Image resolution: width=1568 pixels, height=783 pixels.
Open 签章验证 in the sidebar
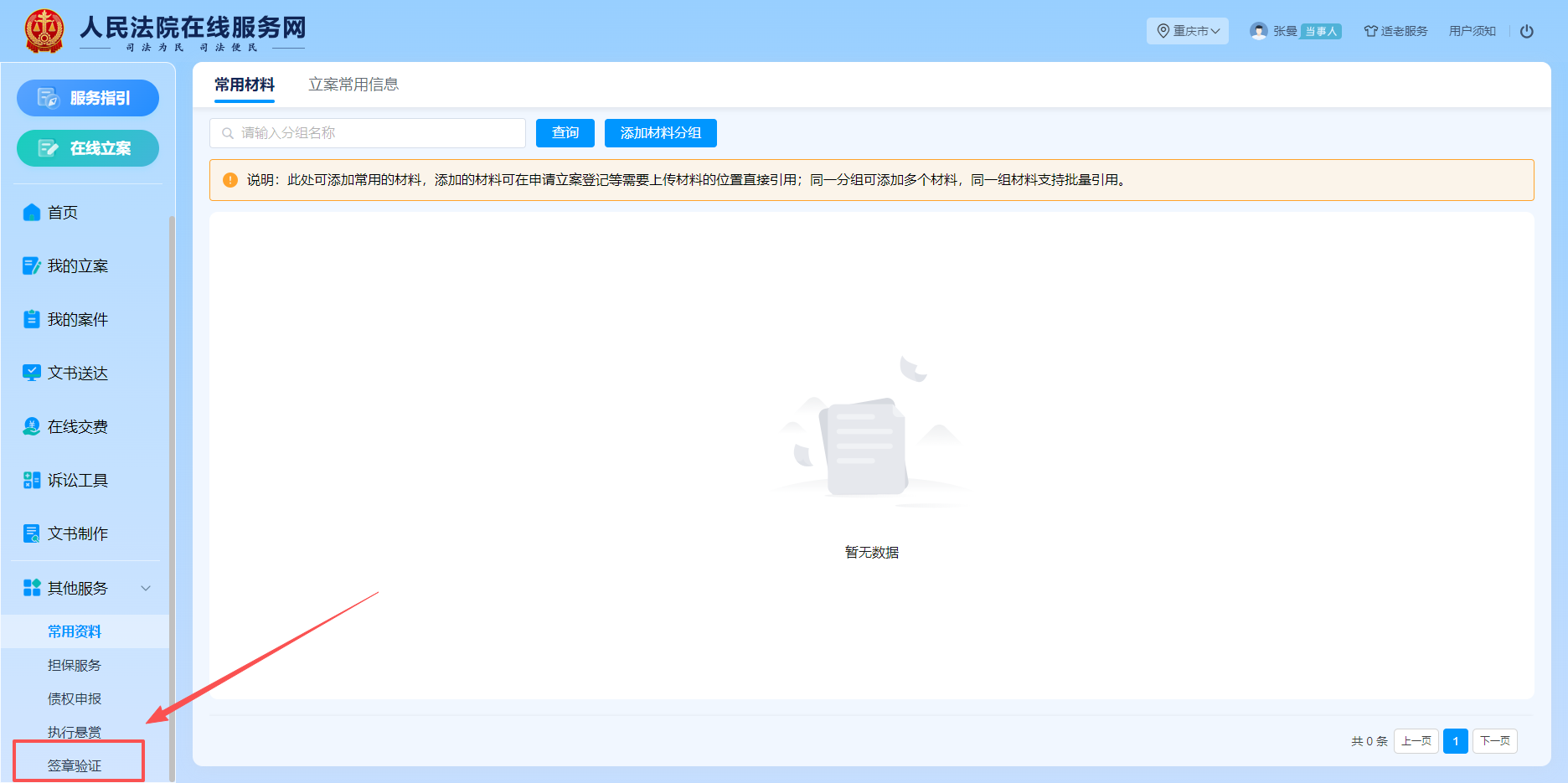click(75, 765)
